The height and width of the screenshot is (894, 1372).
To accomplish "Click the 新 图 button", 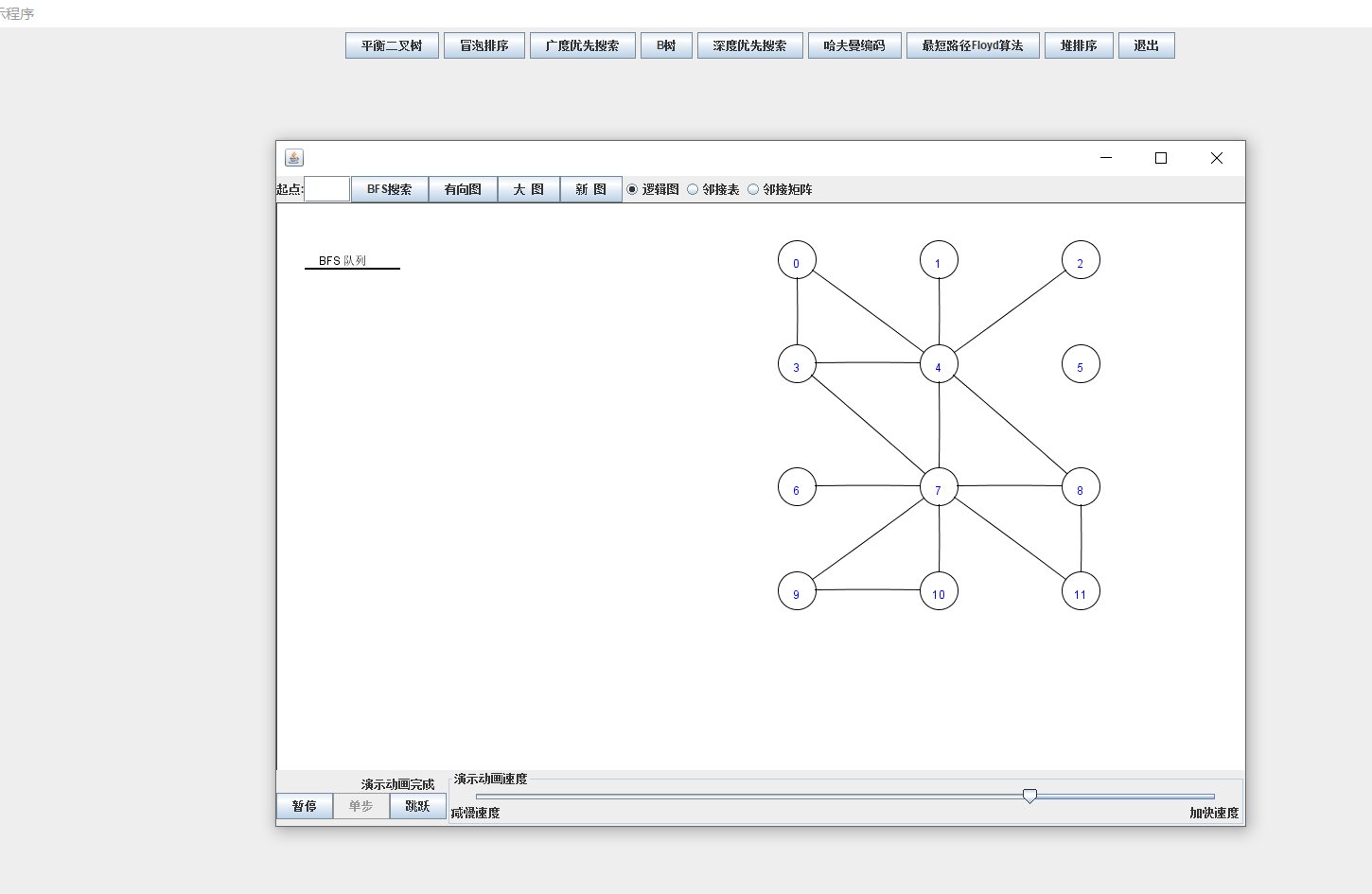I will 590,189.
